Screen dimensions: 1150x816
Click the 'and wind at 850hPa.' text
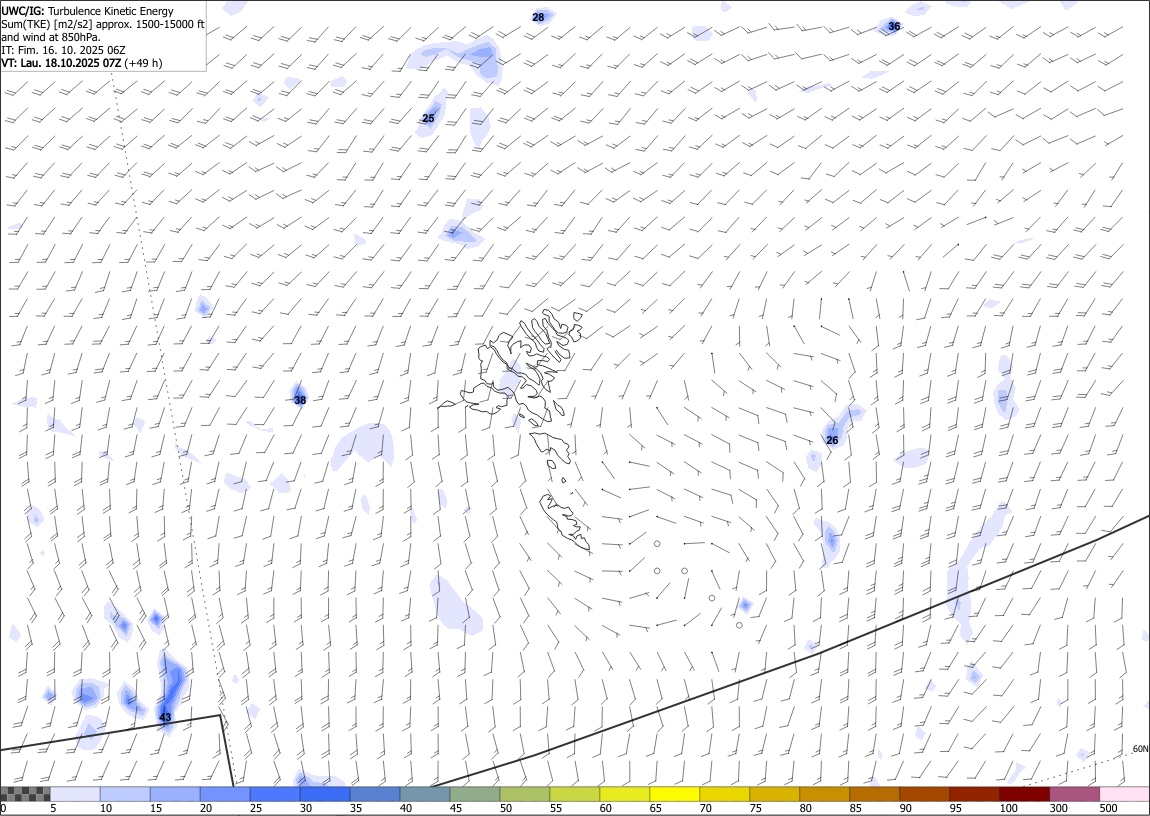tap(51, 37)
